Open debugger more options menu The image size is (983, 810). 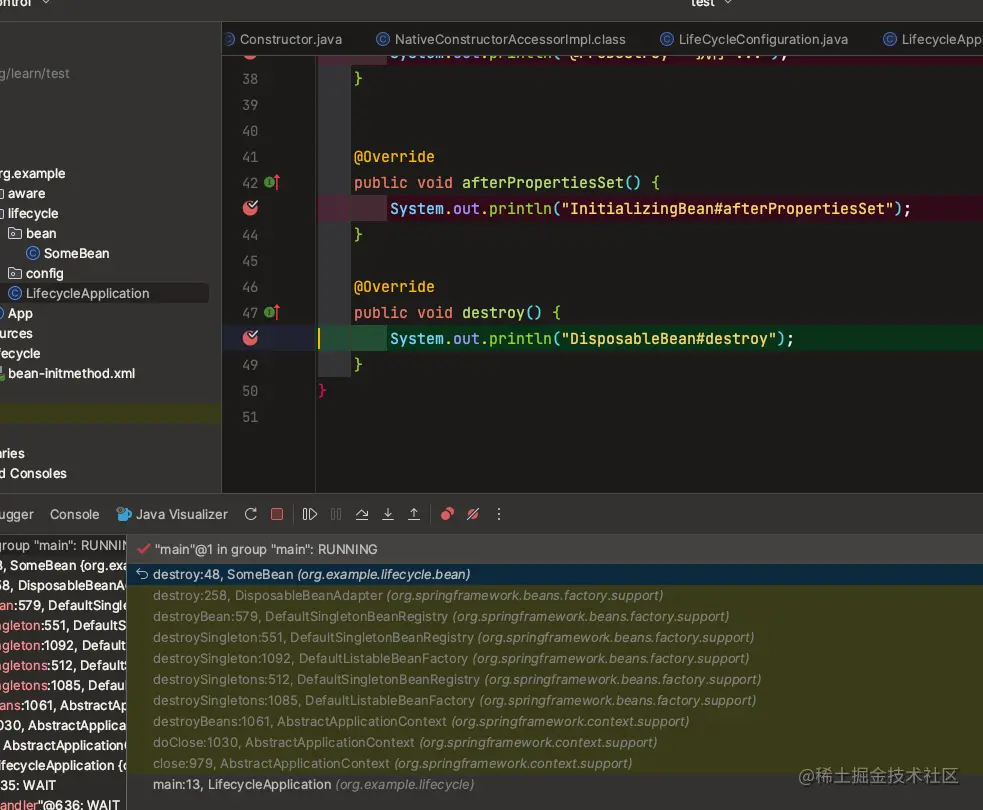pos(499,514)
